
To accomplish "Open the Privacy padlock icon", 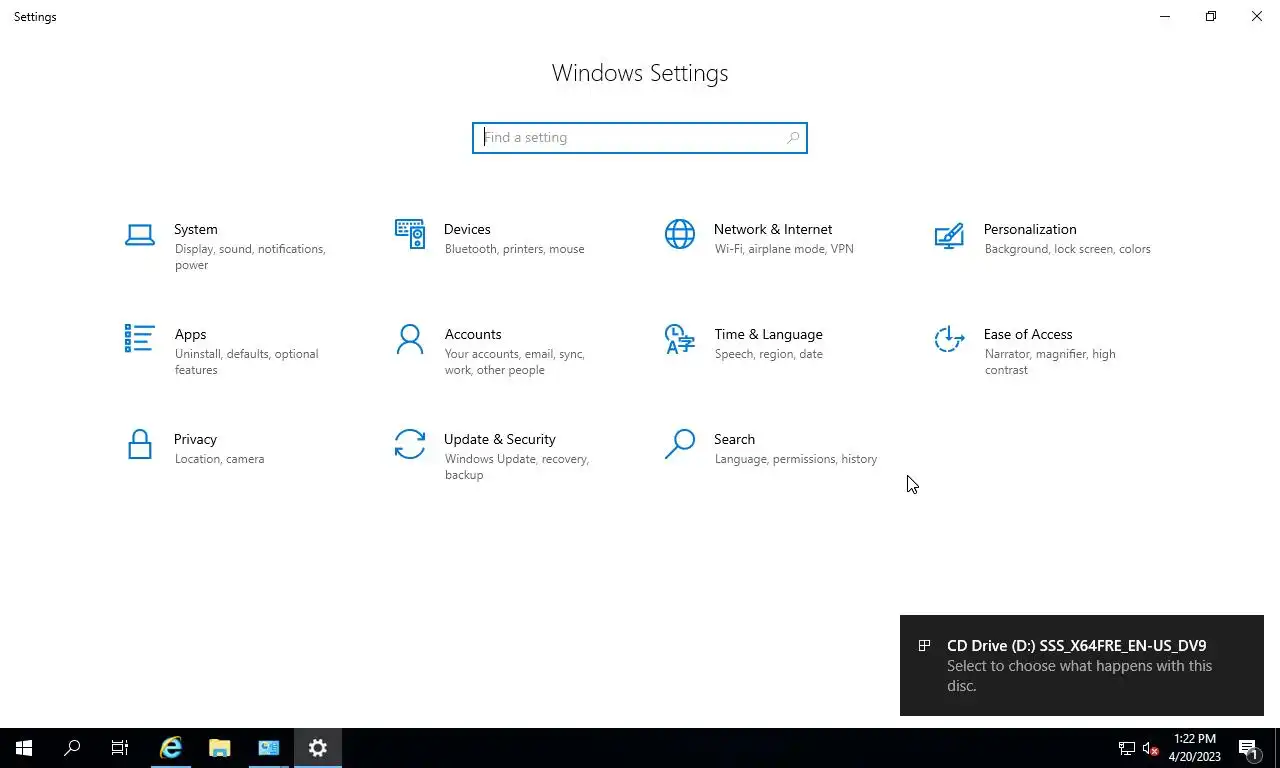I will coord(140,444).
